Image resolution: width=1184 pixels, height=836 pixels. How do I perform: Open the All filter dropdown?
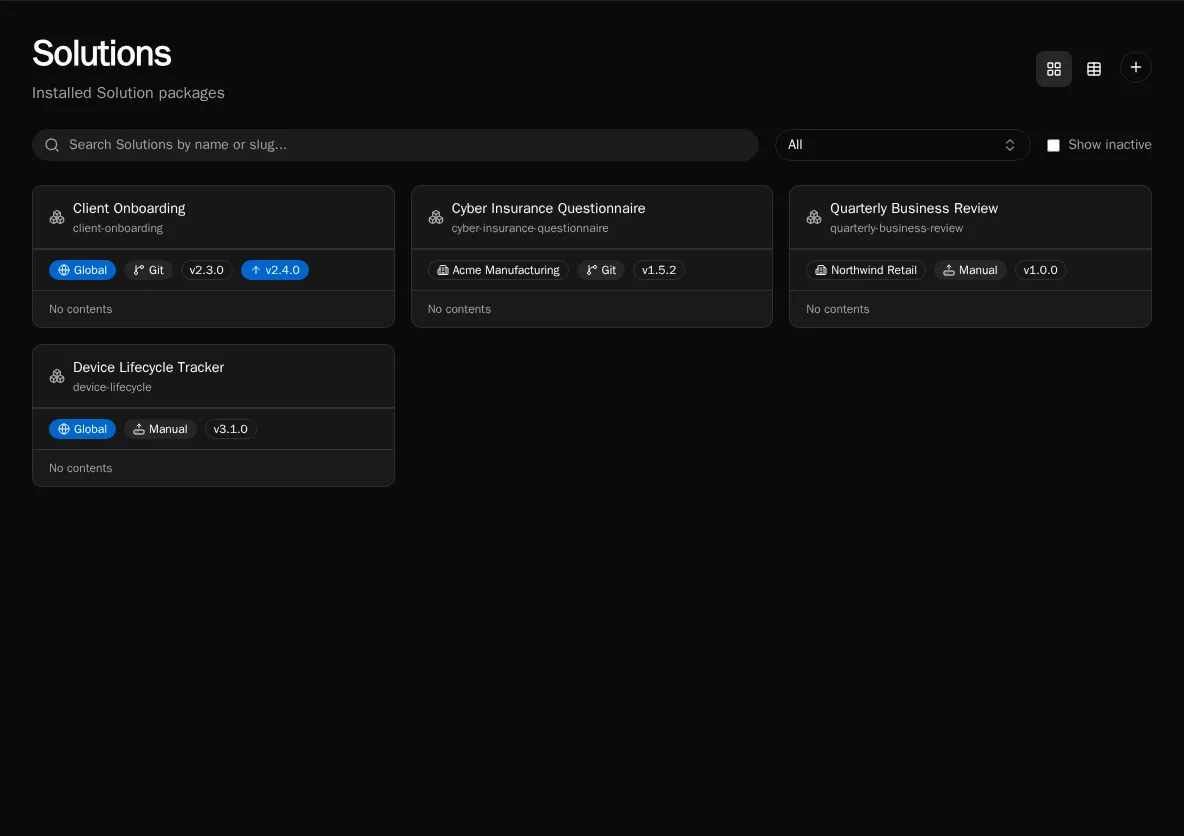point(902,145)
